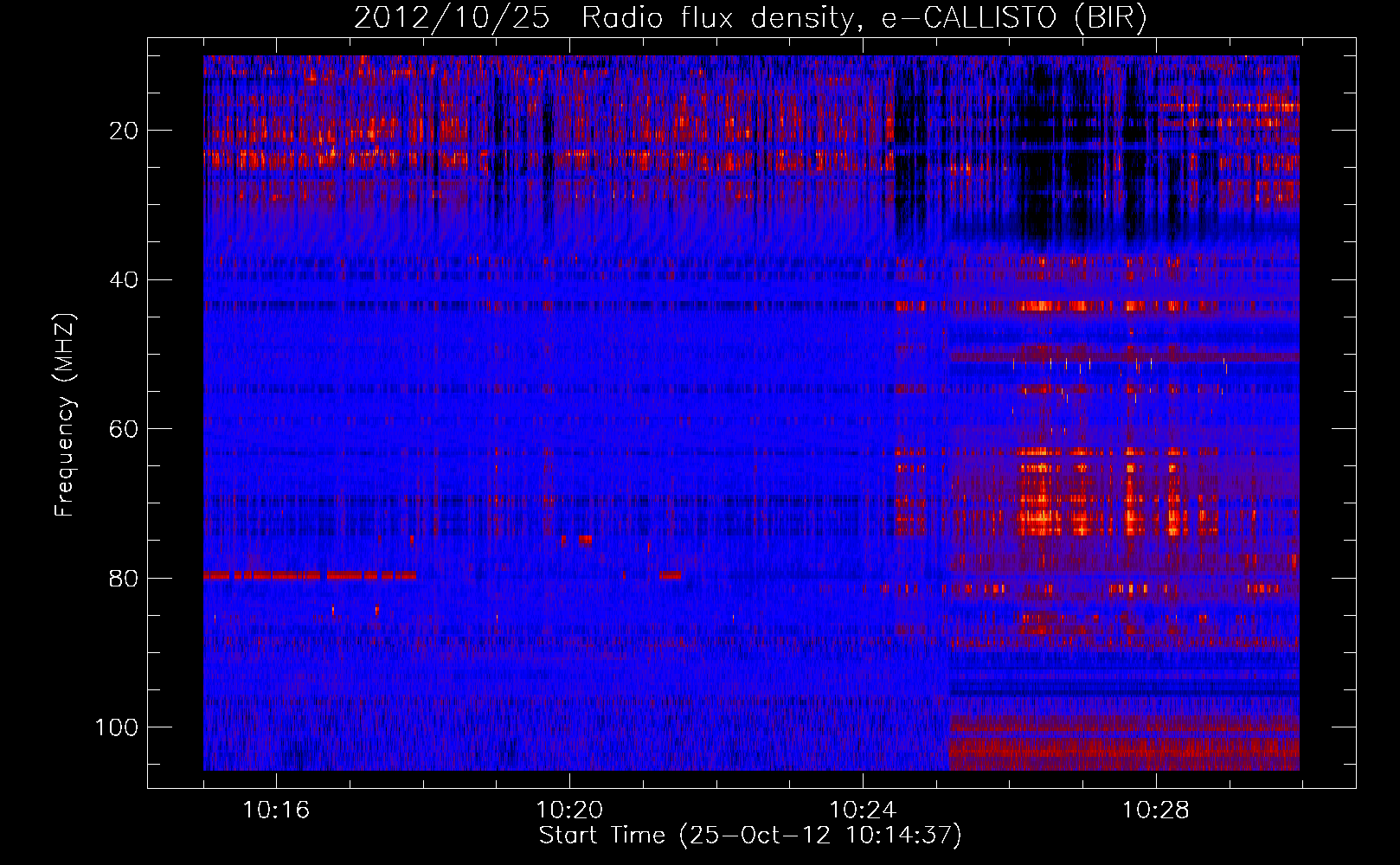Screen dimensions: 1400x865
Task: Click the 'Start Time (25-Oct-12 10:14:37)' label
Action: tap(750, 836)
